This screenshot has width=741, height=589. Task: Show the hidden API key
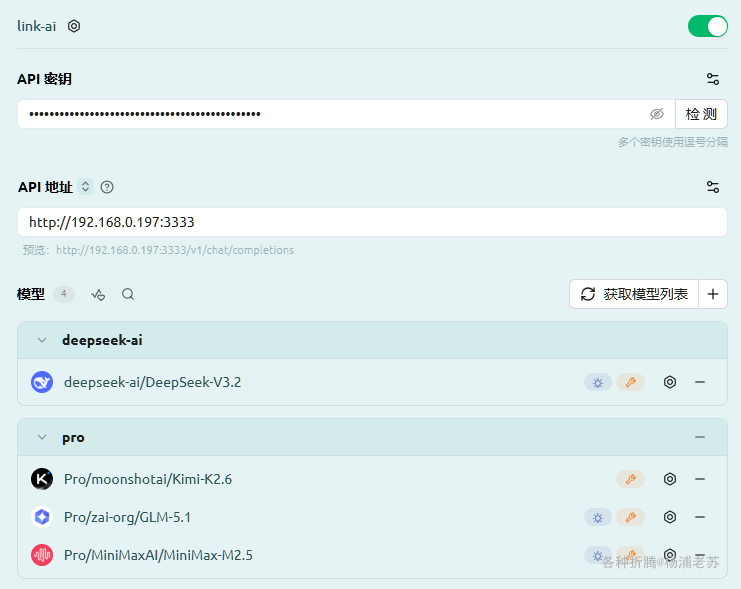point(657,114)
